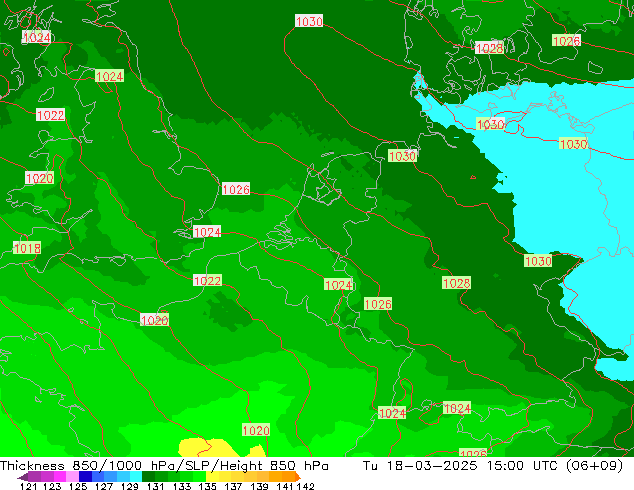The image size is (634, 490).
Task: Click the "(06+09)" forecast run text
Action: pyautogui.click(x=594, y=466)
